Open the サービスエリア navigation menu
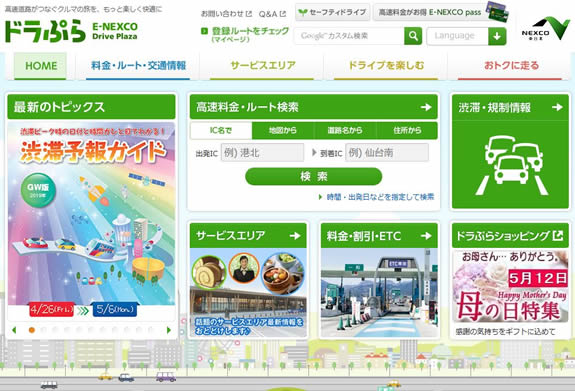This screenshot has height=391, width=575. point(263,66)
